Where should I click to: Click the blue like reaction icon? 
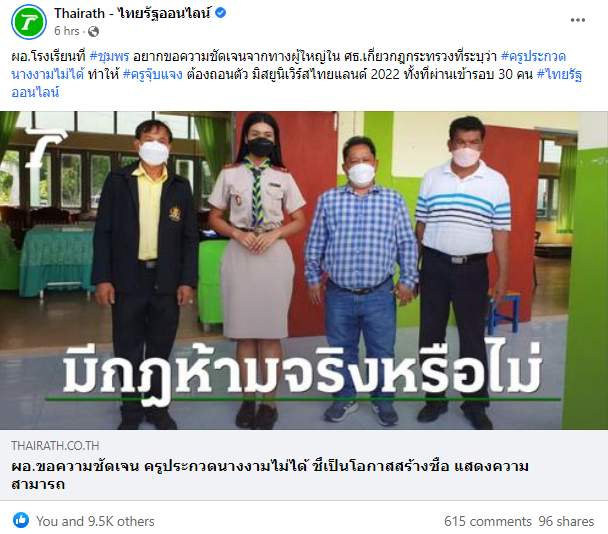tap(21, 520)
